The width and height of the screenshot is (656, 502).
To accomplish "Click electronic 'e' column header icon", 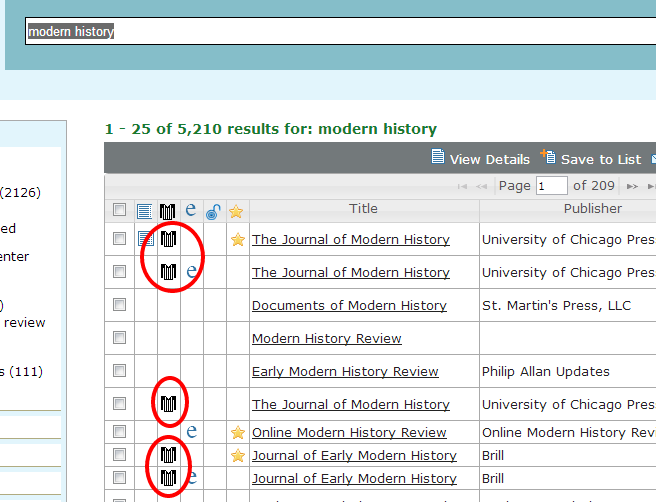I will [x=191, y=210].
